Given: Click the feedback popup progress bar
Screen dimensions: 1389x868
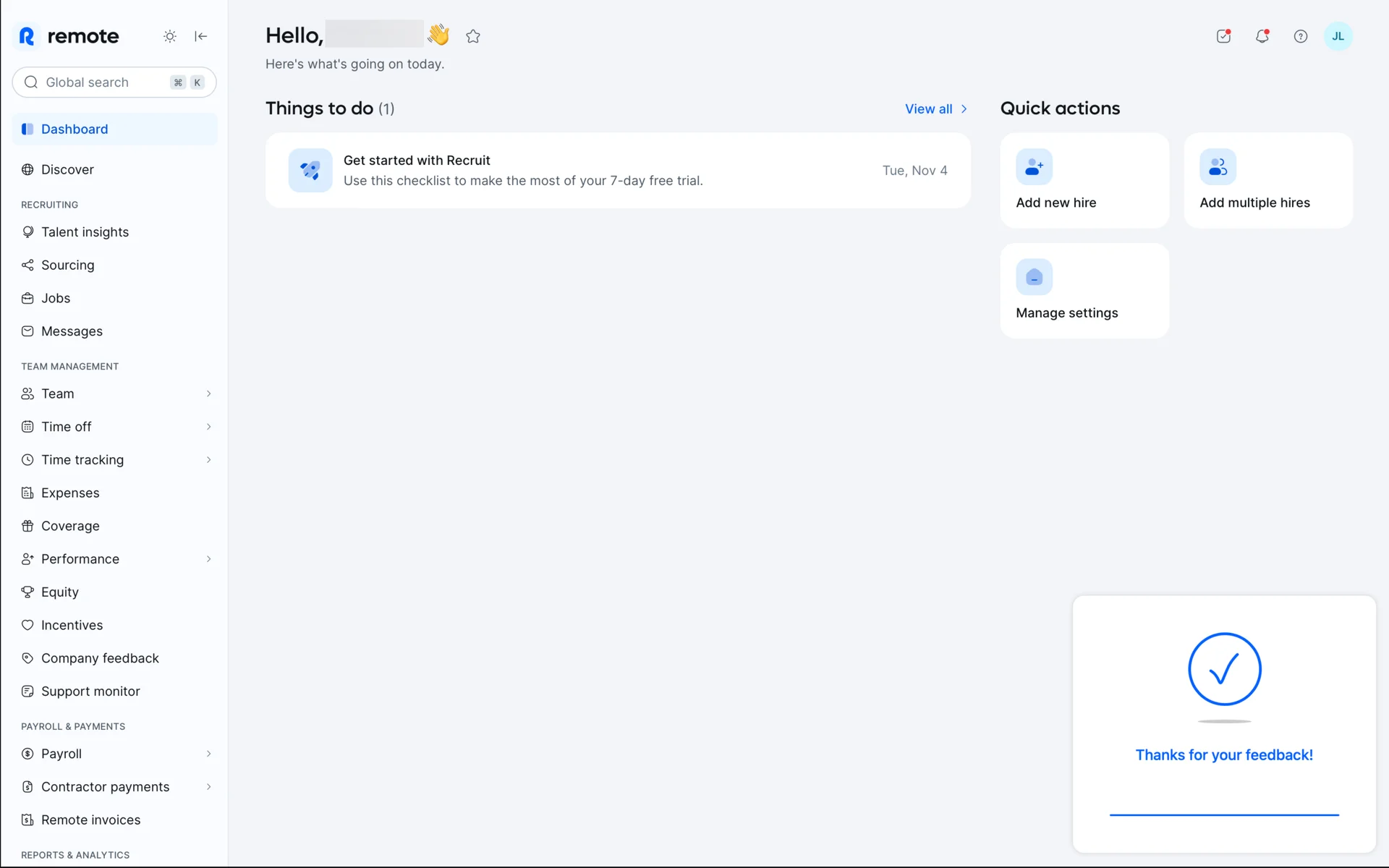Looking at the screenshot, I should [1224, 815].
